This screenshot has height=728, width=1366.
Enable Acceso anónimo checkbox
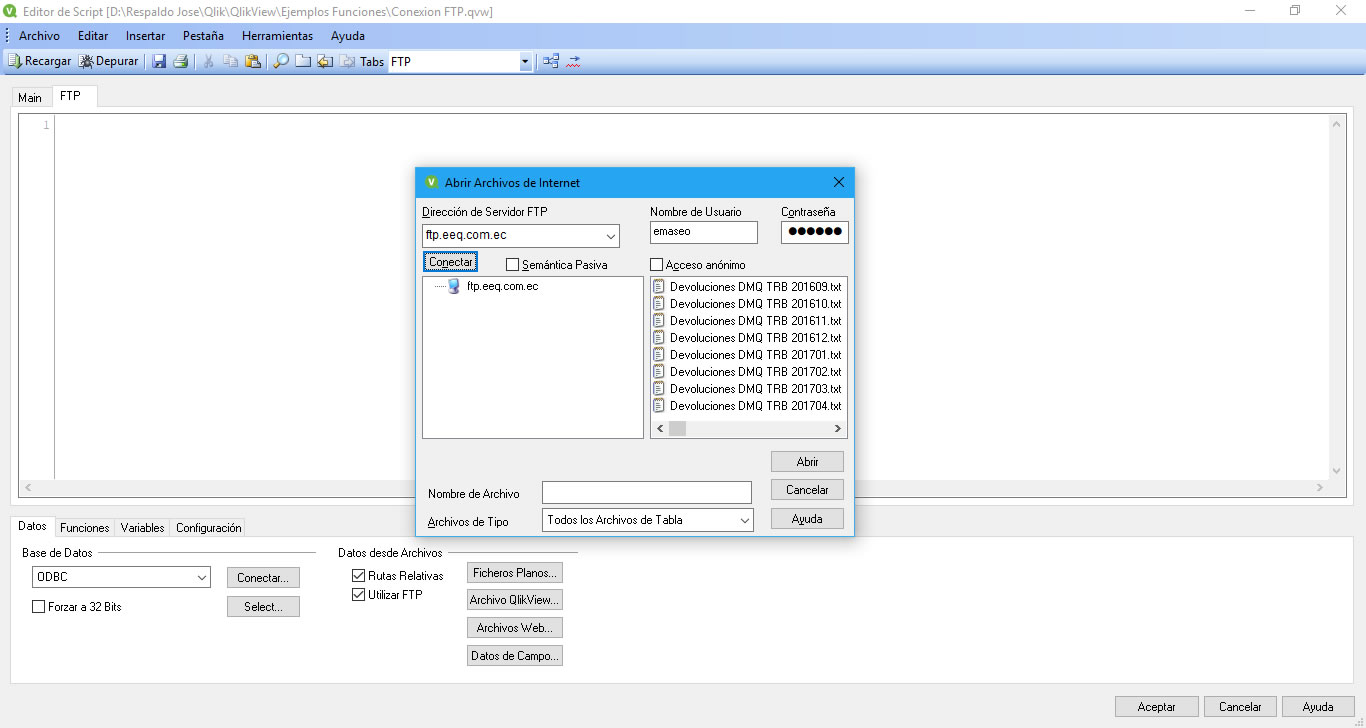657,265
